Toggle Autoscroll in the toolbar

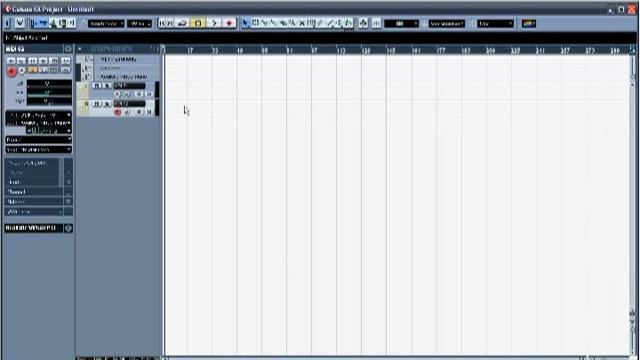[363, 23]
